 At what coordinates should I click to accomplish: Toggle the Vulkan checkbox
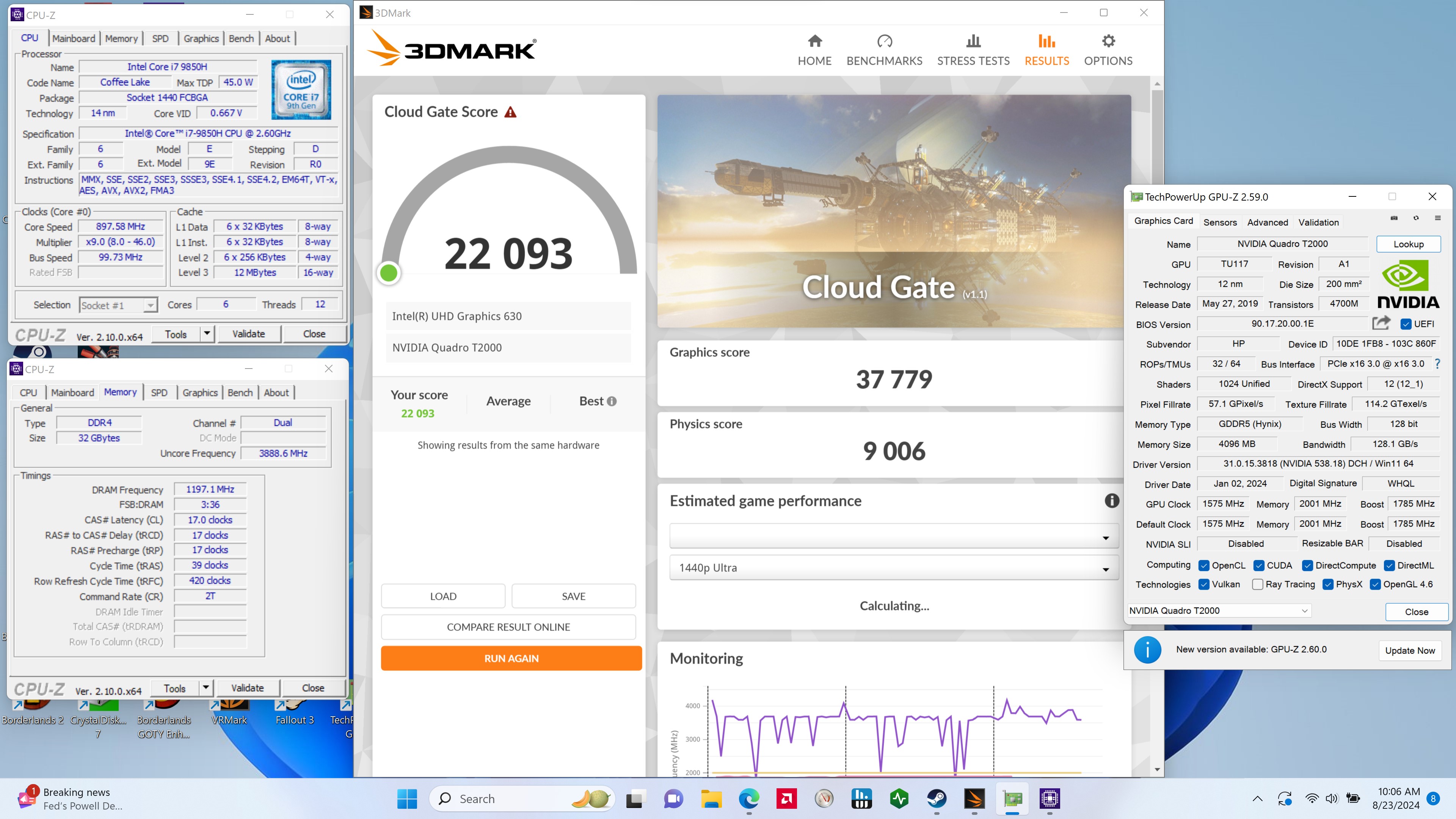pos(1204,584)
